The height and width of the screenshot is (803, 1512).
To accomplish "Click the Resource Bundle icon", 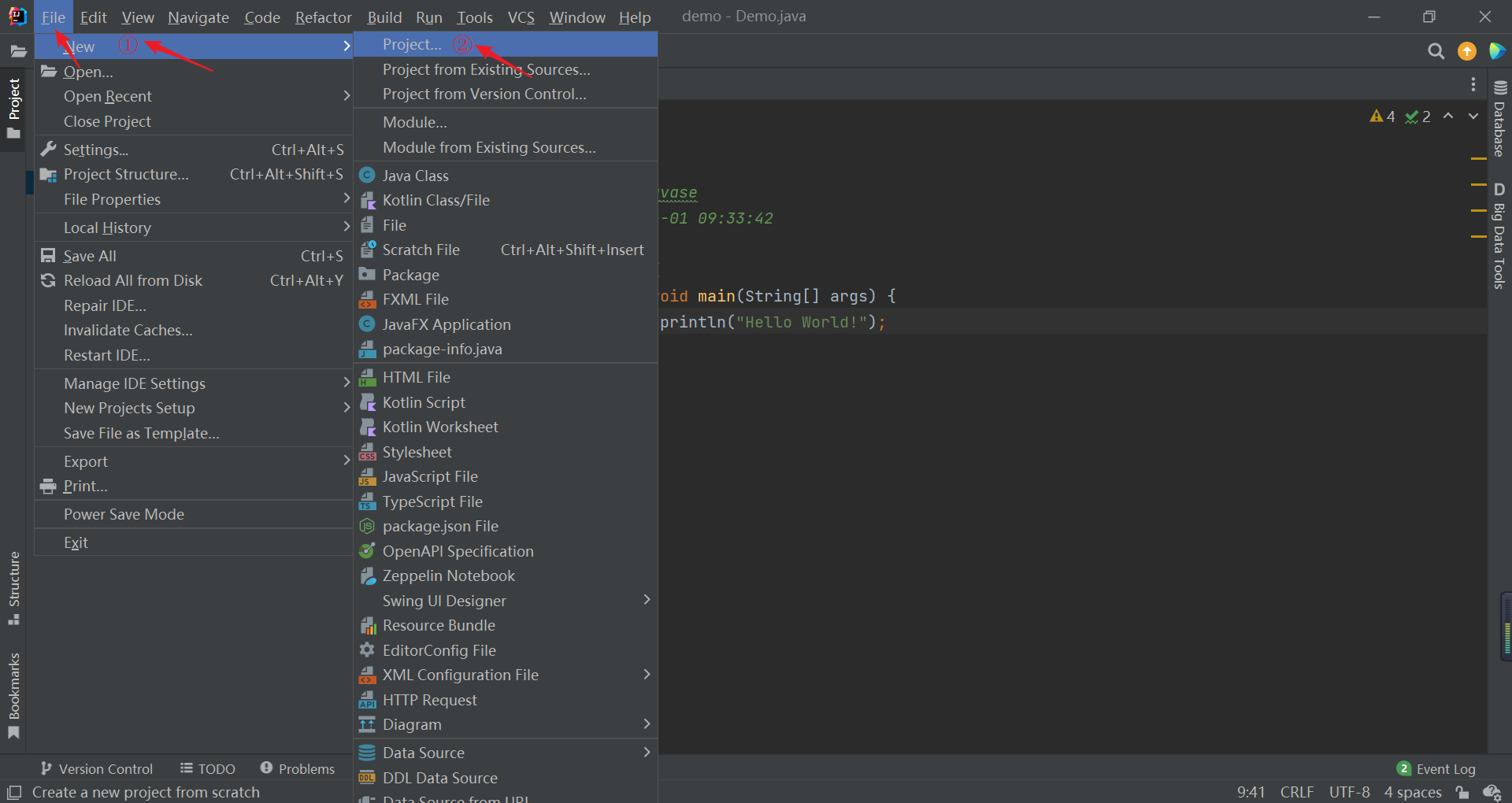I will pos(367,625).
